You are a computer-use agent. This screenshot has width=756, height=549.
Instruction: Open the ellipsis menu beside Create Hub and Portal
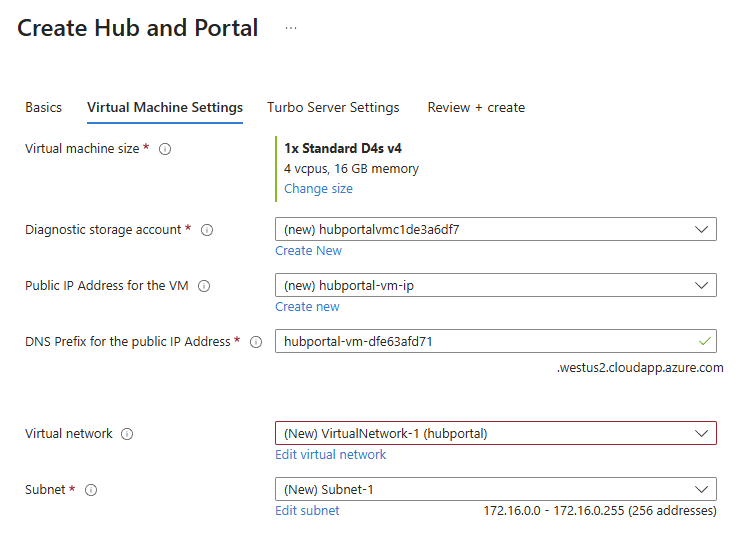pyautogui.click(x=291, y=28)
